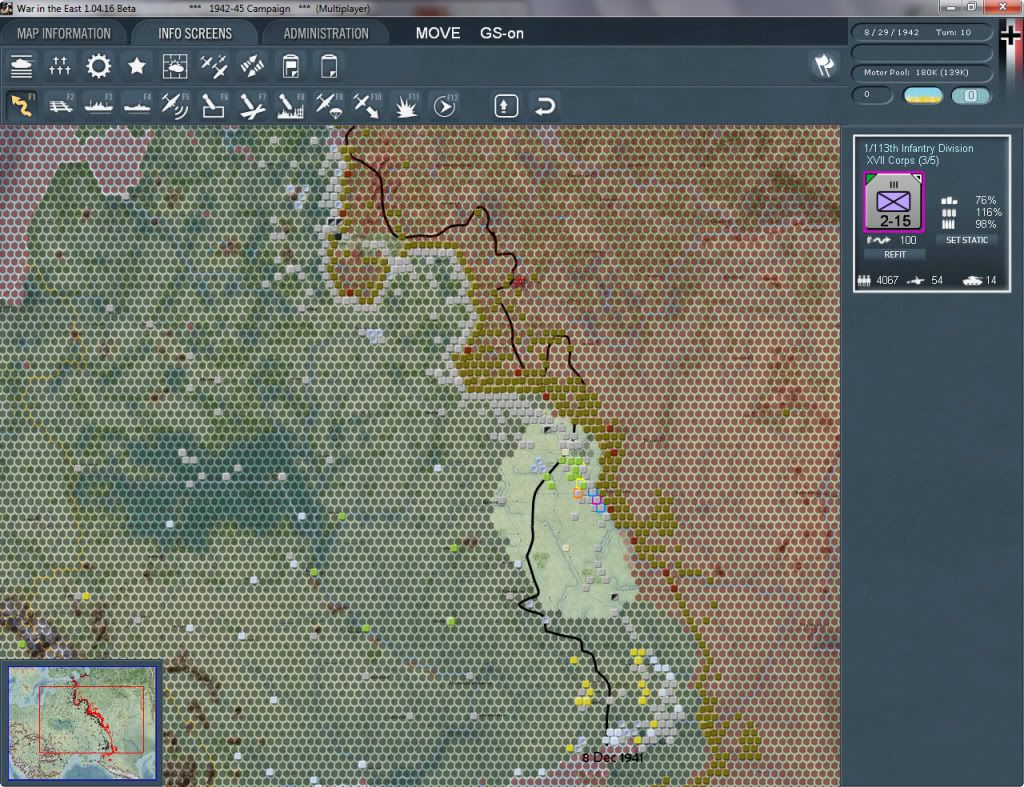Open the weather map grid icon
Viewport: 1024px width, 787px height.
[x=175, y=66]
